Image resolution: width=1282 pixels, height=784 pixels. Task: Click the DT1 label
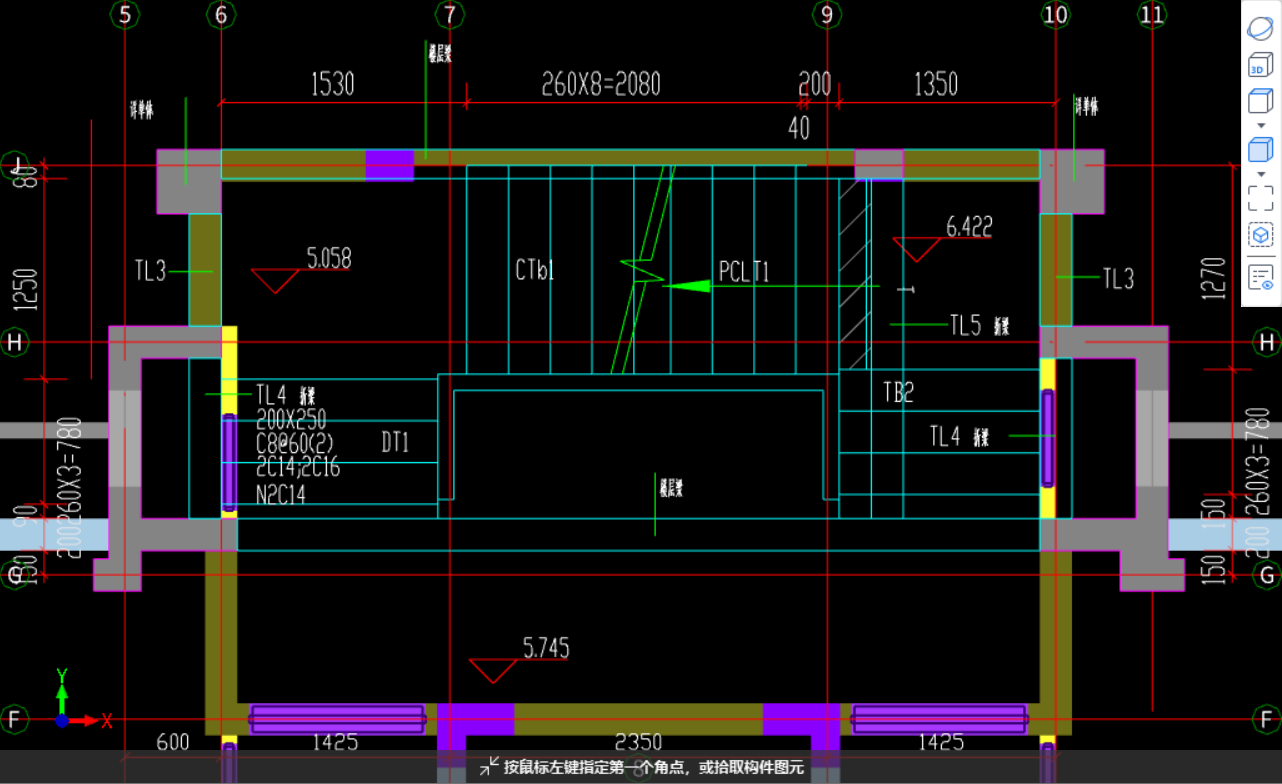(395, 442)
